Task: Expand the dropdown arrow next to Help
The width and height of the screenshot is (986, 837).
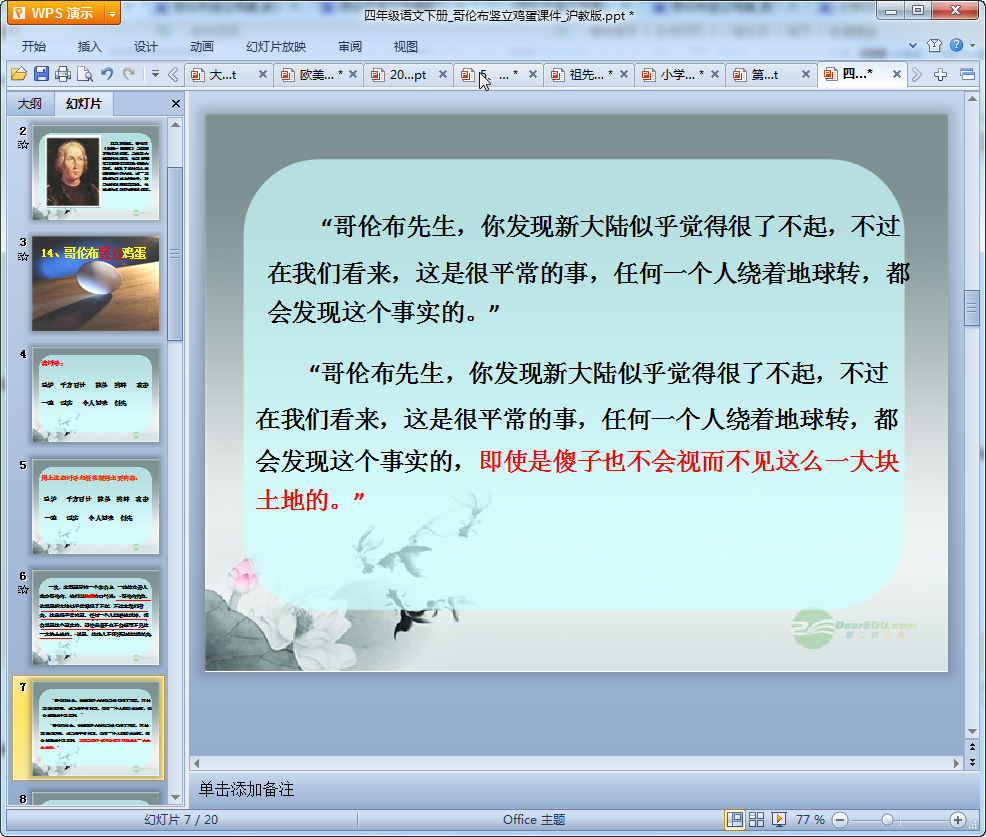Action: (973, 45)
